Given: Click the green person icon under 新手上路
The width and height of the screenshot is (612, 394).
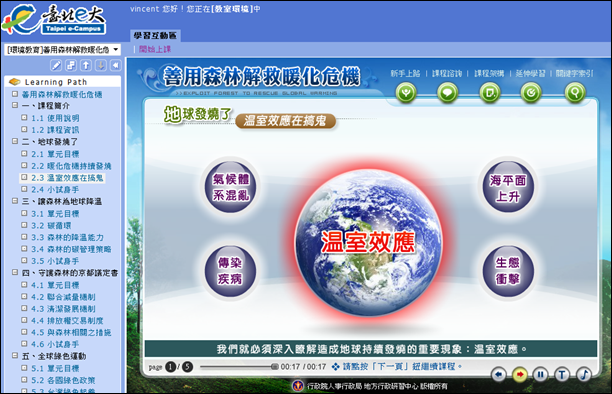Looking at the screenshot, I should click(406, 93).
